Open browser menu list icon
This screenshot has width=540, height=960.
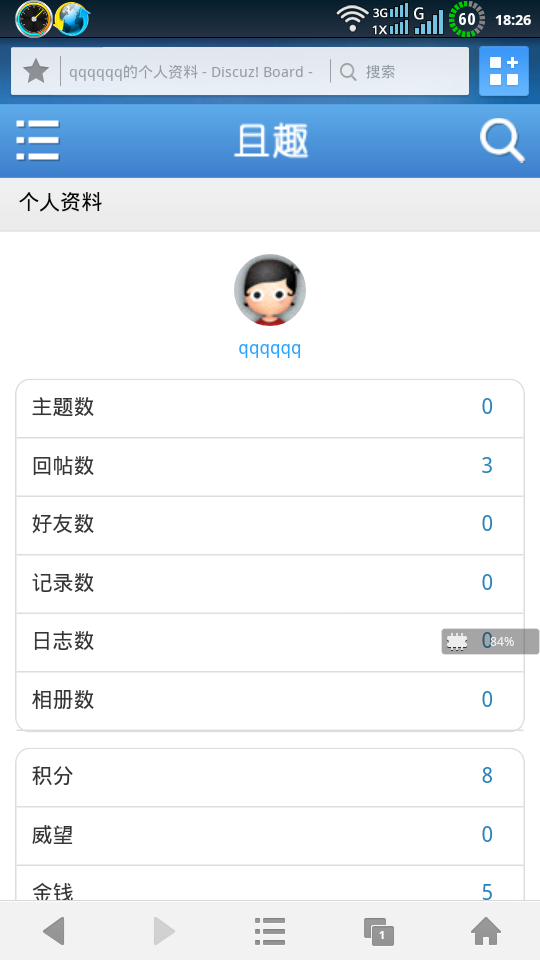270,932
